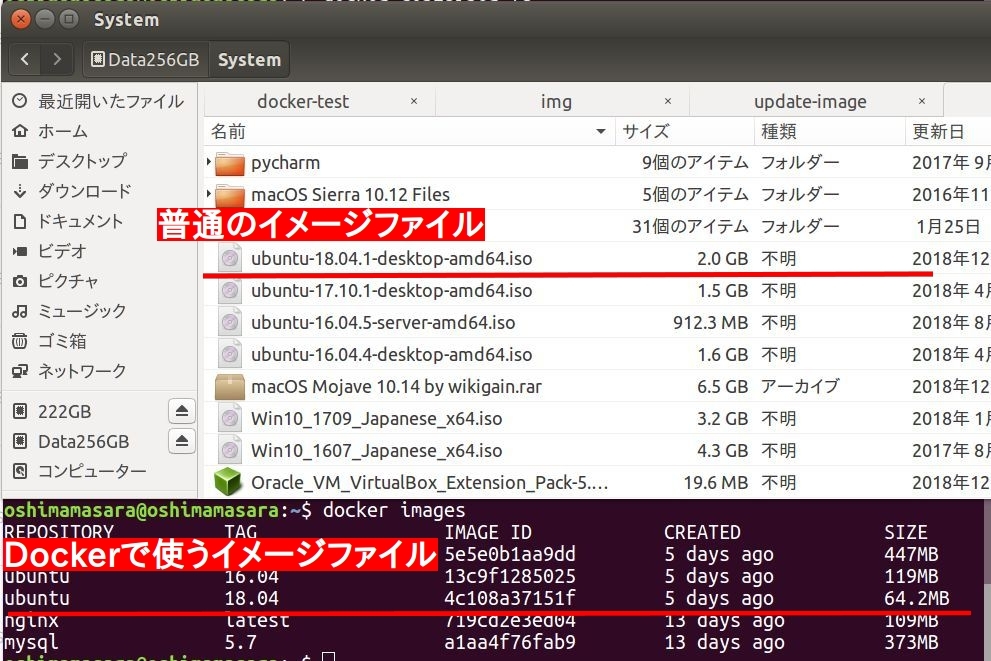Screen dimensions: 991x661
Task: Click the 447MB size value in terminal
Action: pos(911,554)
